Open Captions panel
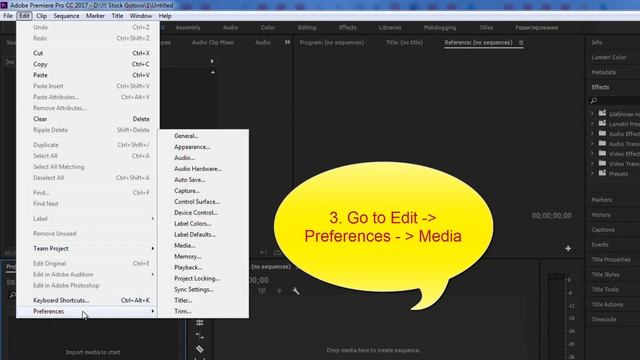 603,230
